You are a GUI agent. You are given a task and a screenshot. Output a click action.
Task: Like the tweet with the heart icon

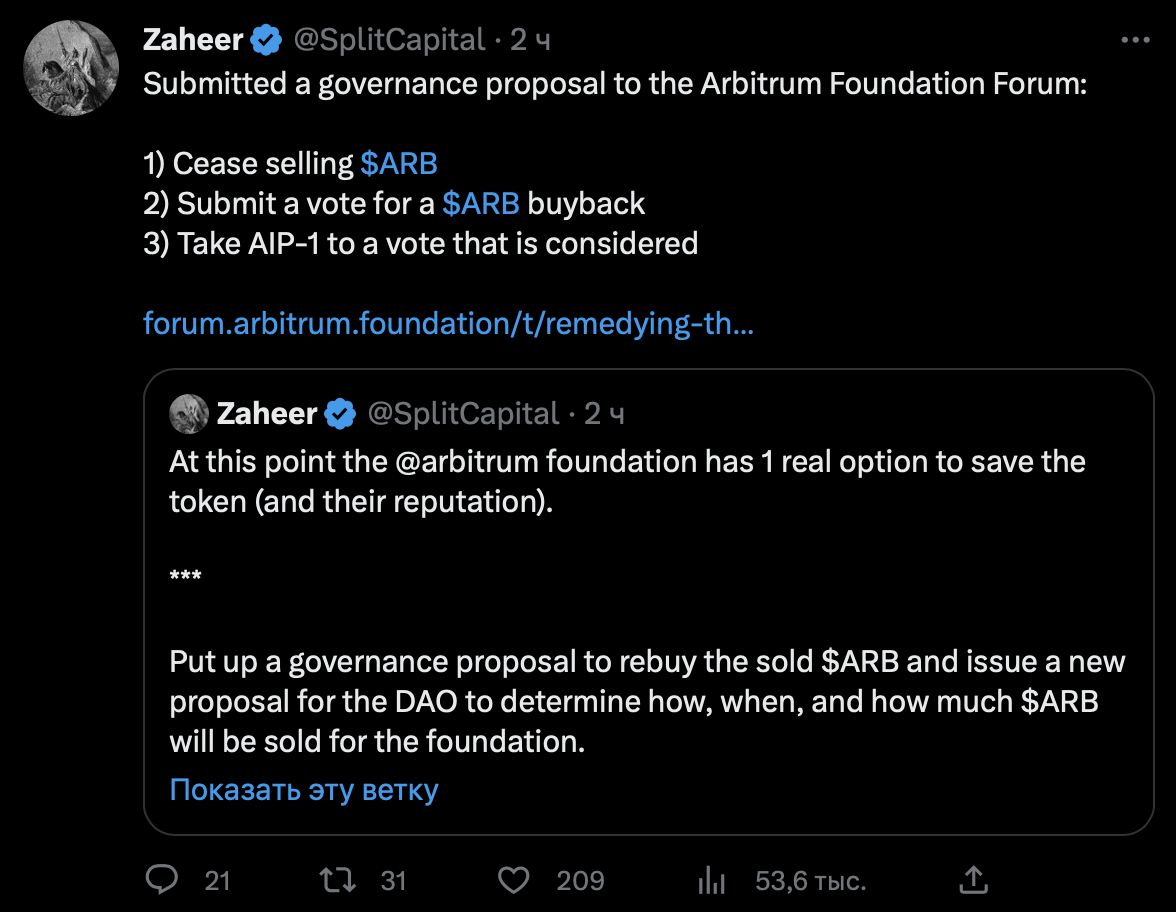tap(514, 880)
